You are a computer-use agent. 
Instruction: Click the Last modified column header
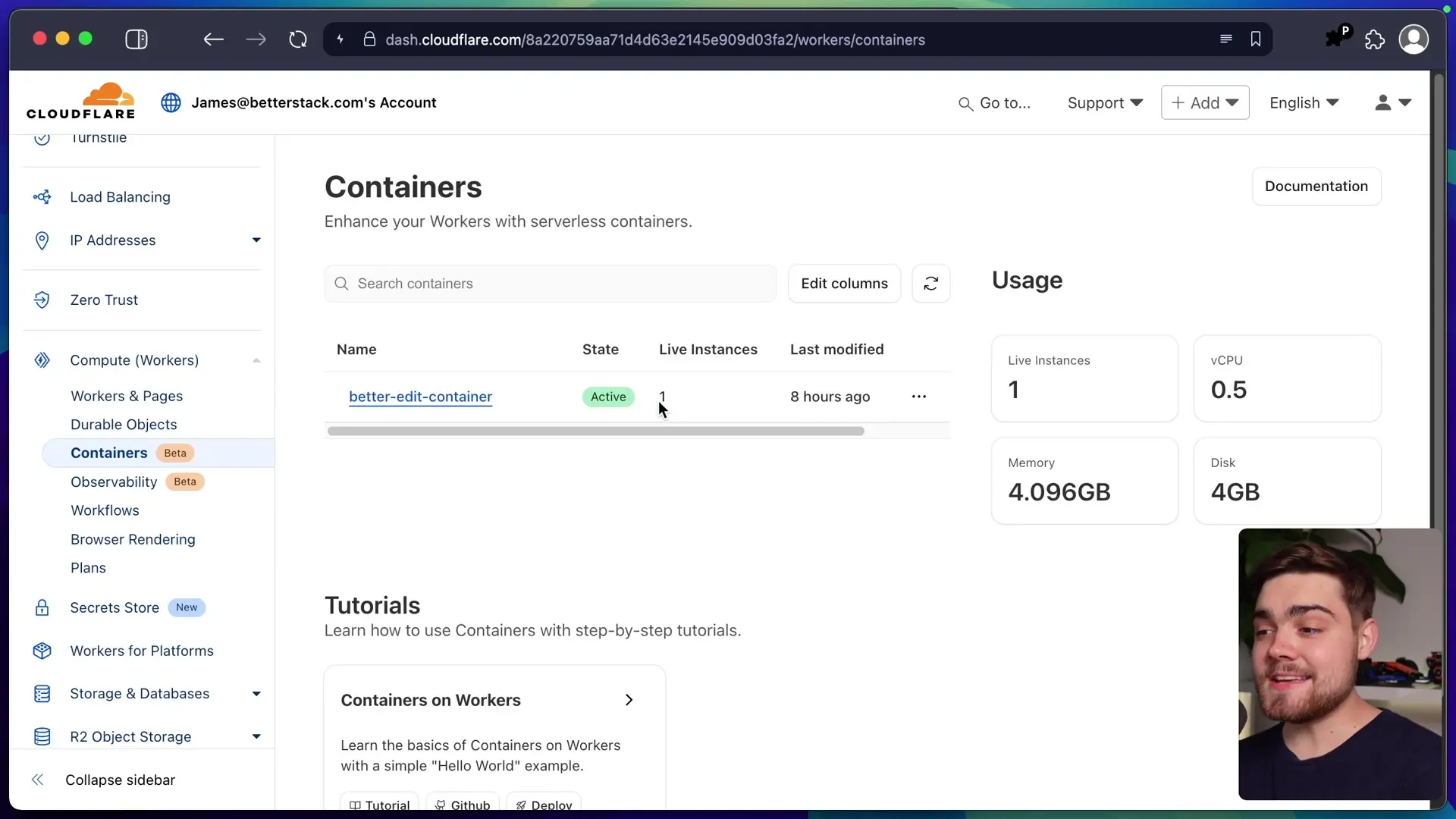(x=836, y=350)
